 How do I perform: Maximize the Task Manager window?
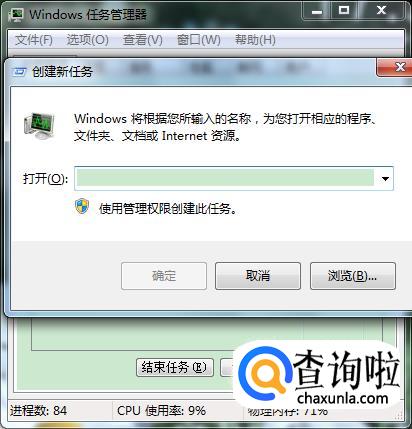click(x=344, y=11)
